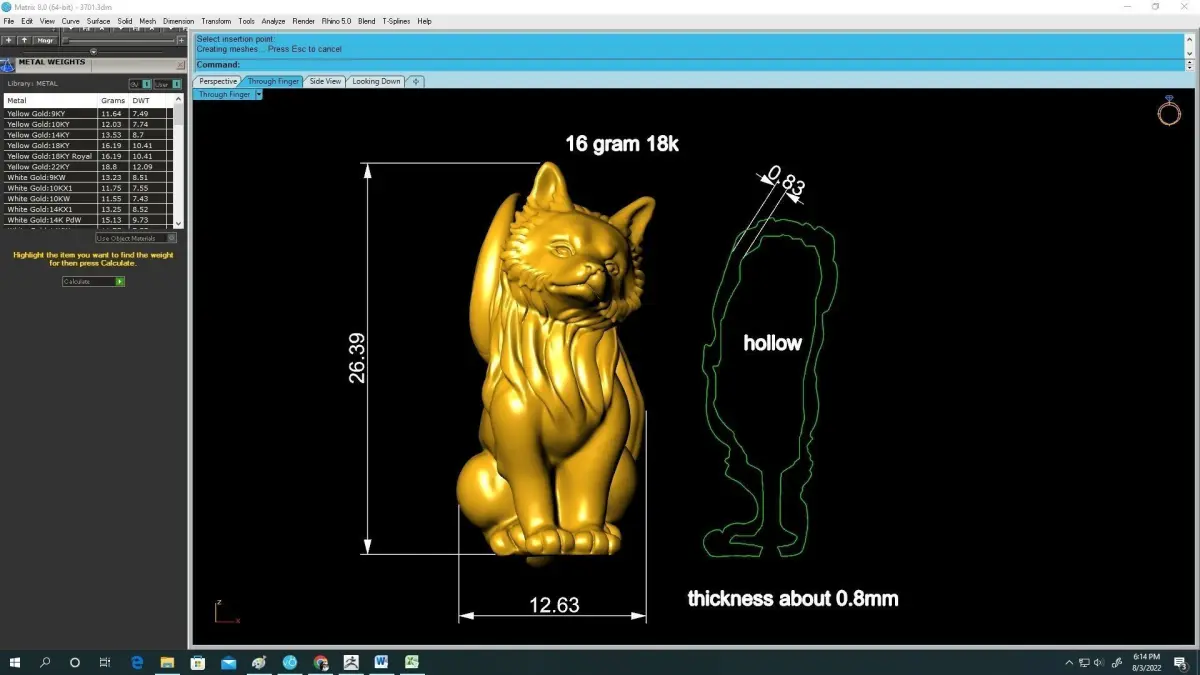The image size is (1200, 675).
Task: Open Task View in taskbar
Action: pos(105,662)
